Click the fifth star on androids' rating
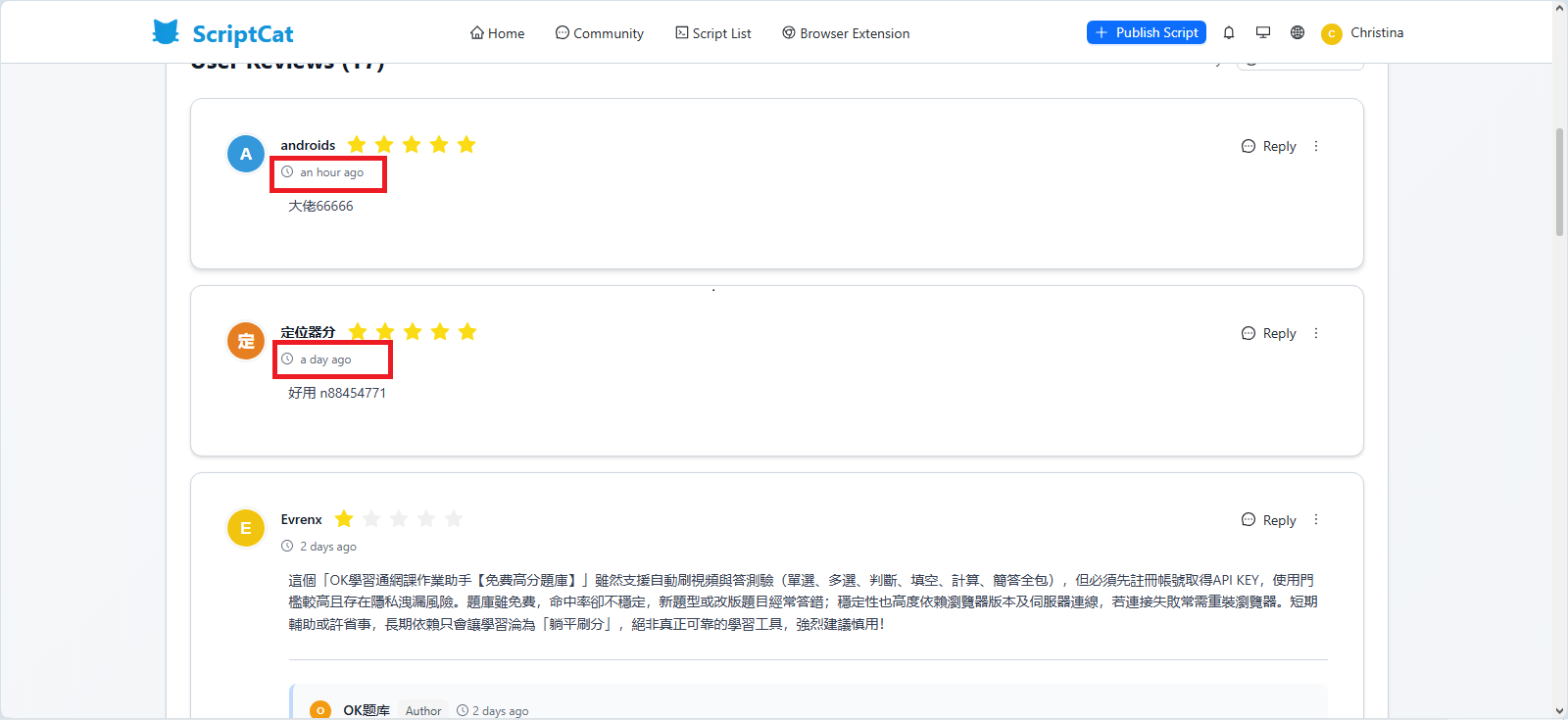This screenshot has height=720, width=1568. (466, 145)
